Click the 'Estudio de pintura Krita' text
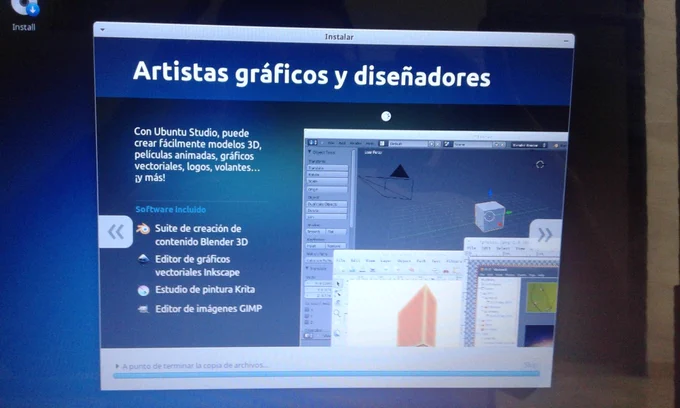The image size is (680, 408). pos(205,290)
